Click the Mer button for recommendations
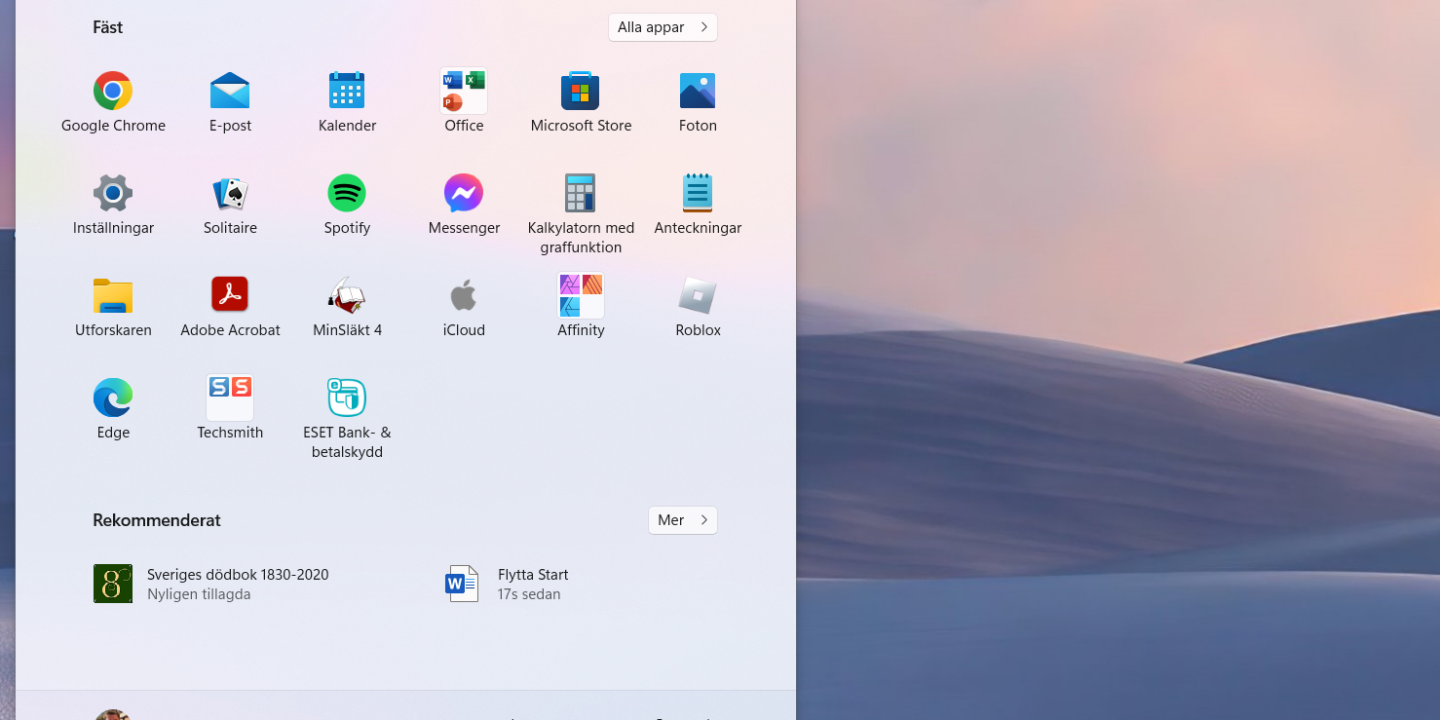This screenshot has width=1440, height=720. [683, 520]
